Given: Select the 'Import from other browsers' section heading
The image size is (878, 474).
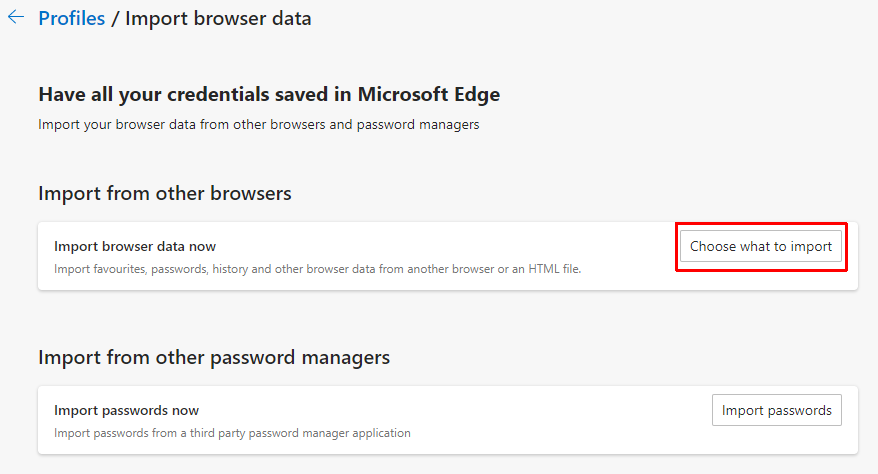Looking at the screenshot, I should click(x=164, y=193).
